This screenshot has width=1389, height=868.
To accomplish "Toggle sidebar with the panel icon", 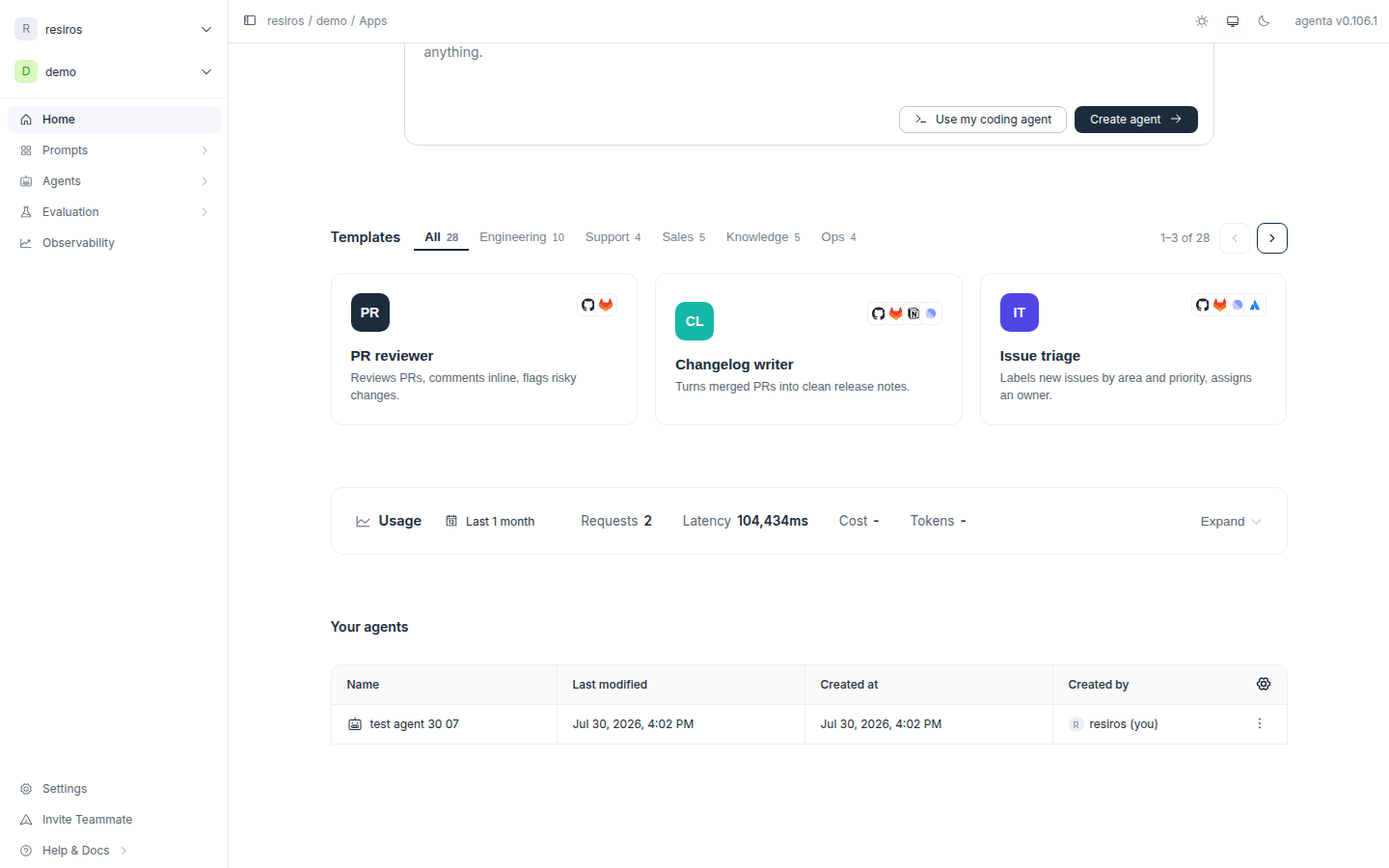I will [250, 20].
